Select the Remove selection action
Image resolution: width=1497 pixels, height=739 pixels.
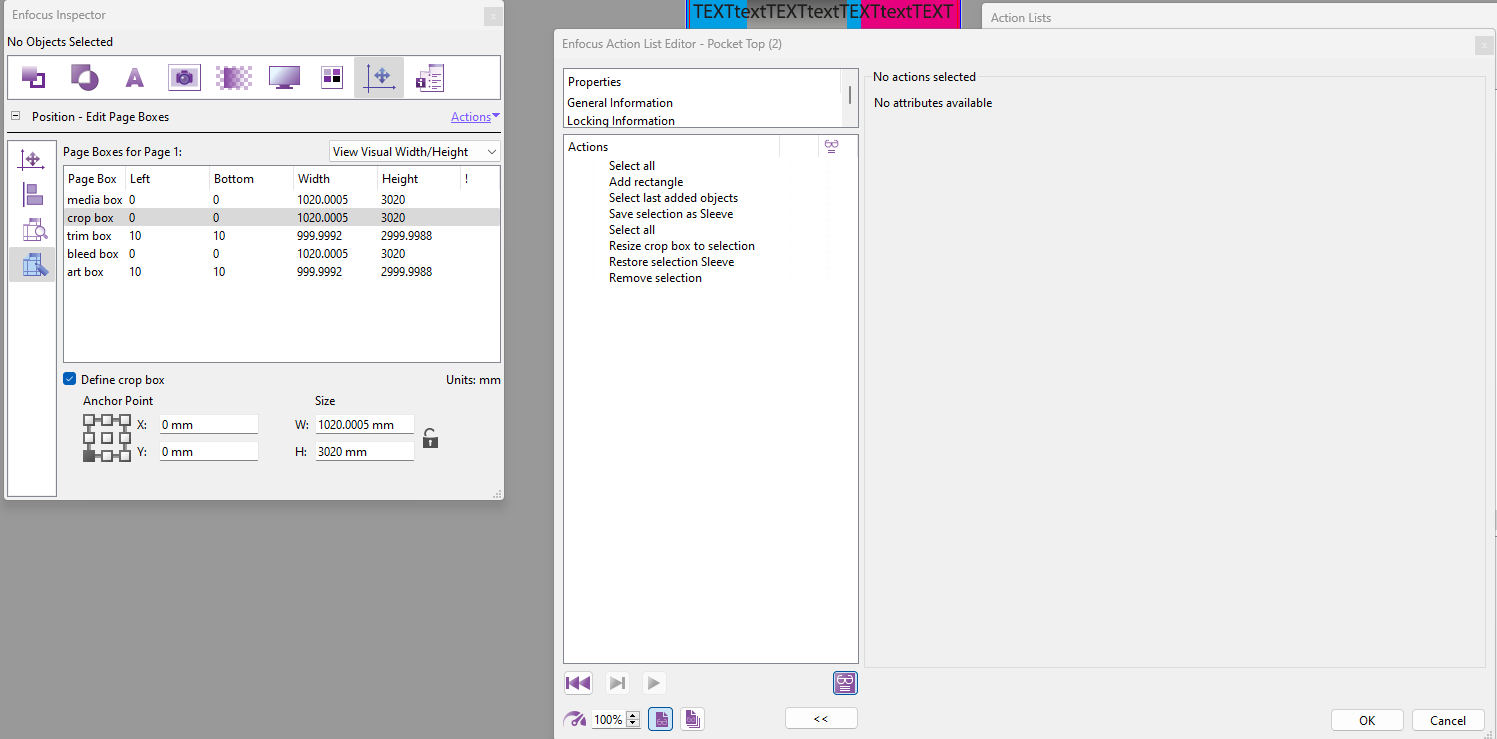click(655, 278)
